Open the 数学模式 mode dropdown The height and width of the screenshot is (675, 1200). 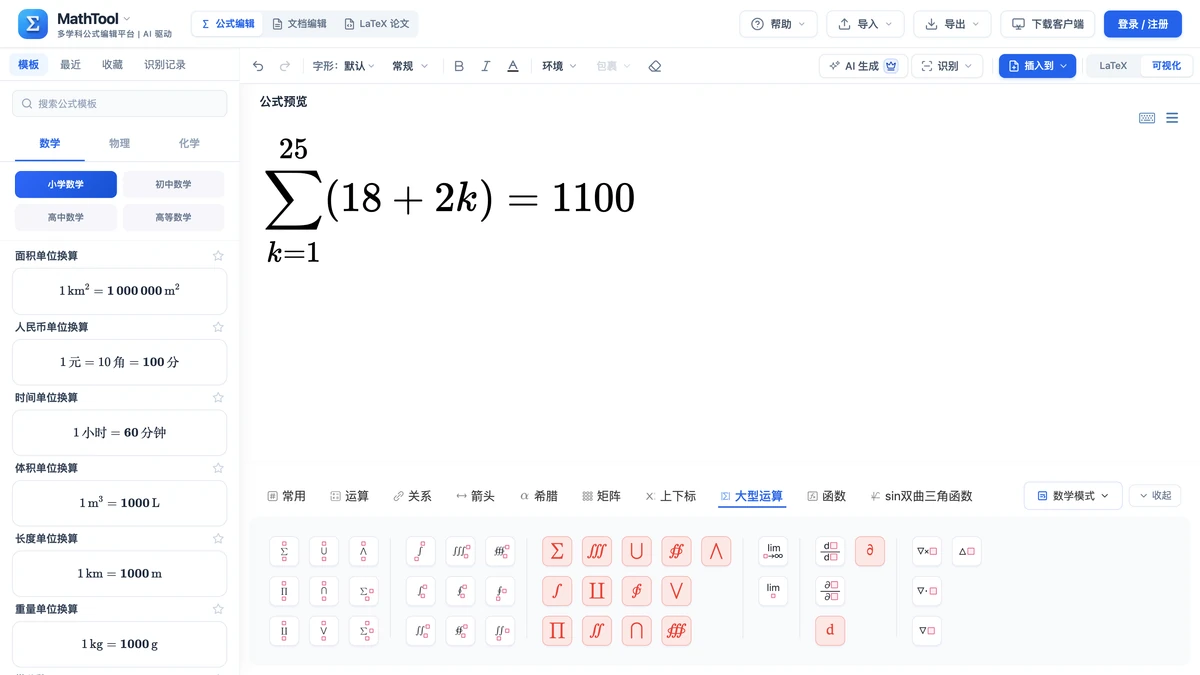pyautogui.click(x=1073, y=495)
